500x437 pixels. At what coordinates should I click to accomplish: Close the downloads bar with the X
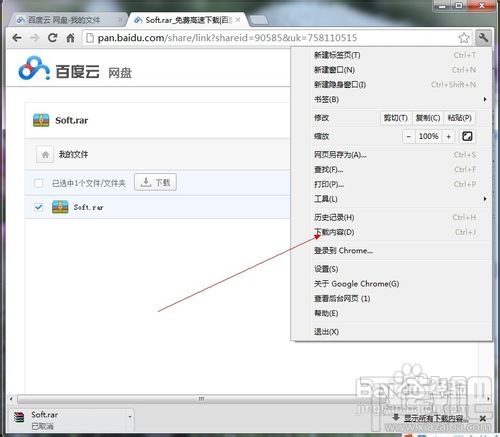coord(482,418)
